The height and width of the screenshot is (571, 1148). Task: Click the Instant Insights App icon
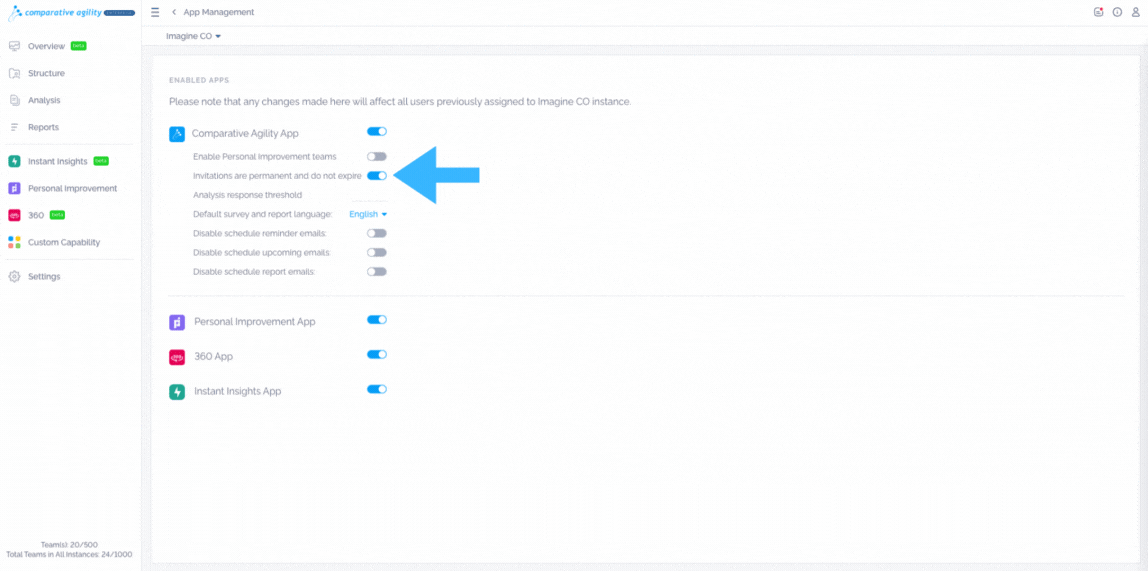point(177,392)
